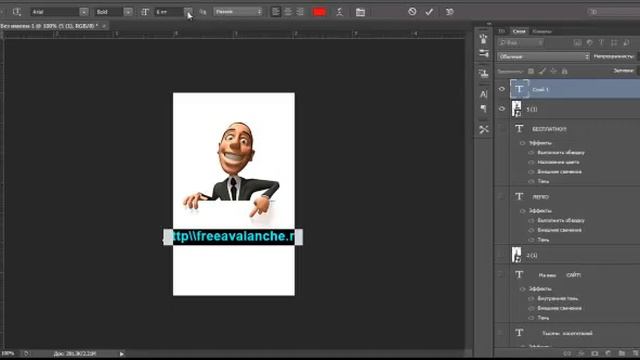Viewport: 640px width, 360px height.
Task: Filter layers by adjustment layers
Action: pos(589,43)
